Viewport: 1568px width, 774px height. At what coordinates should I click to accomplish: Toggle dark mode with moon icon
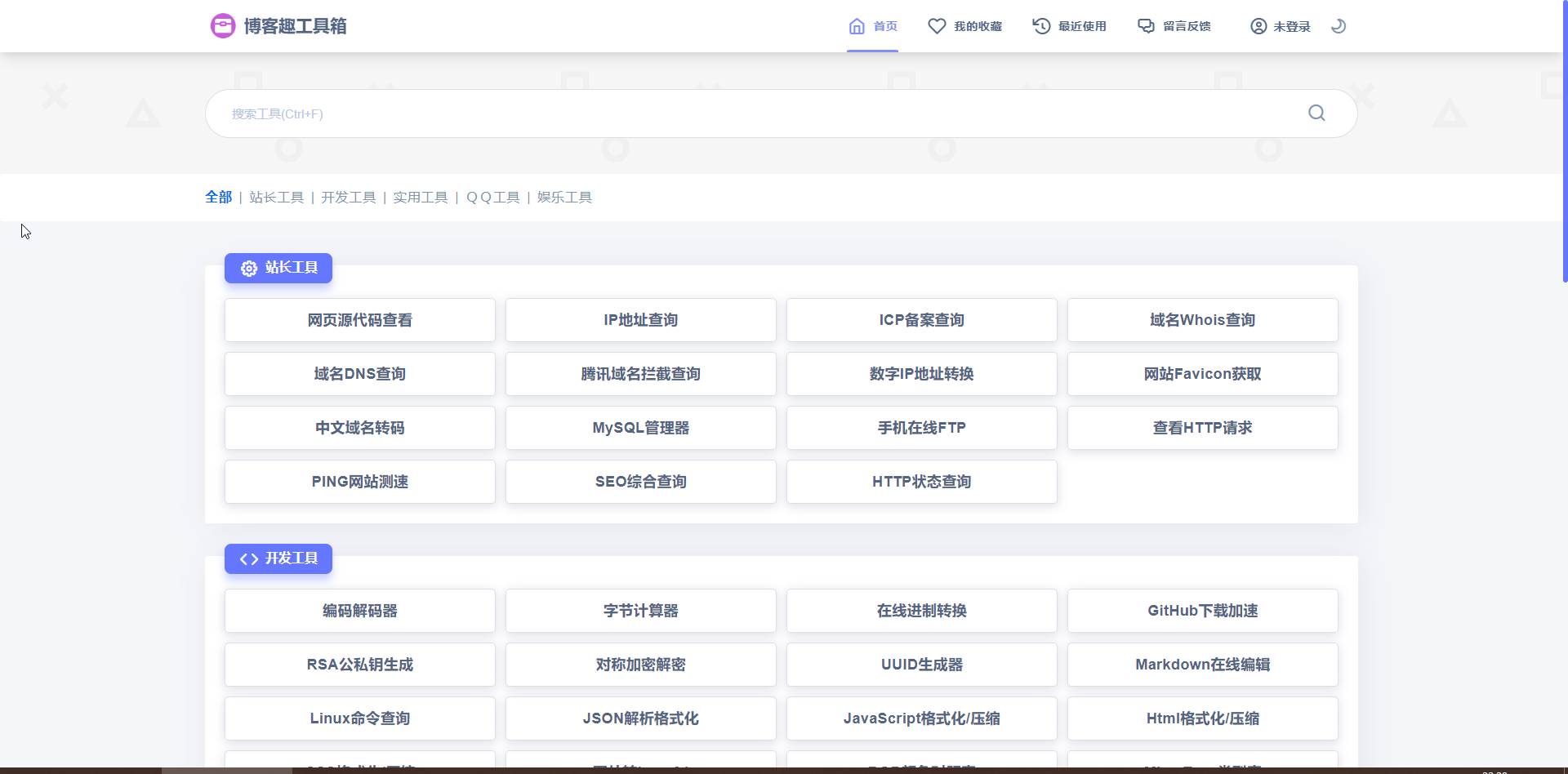point(1338,26)
